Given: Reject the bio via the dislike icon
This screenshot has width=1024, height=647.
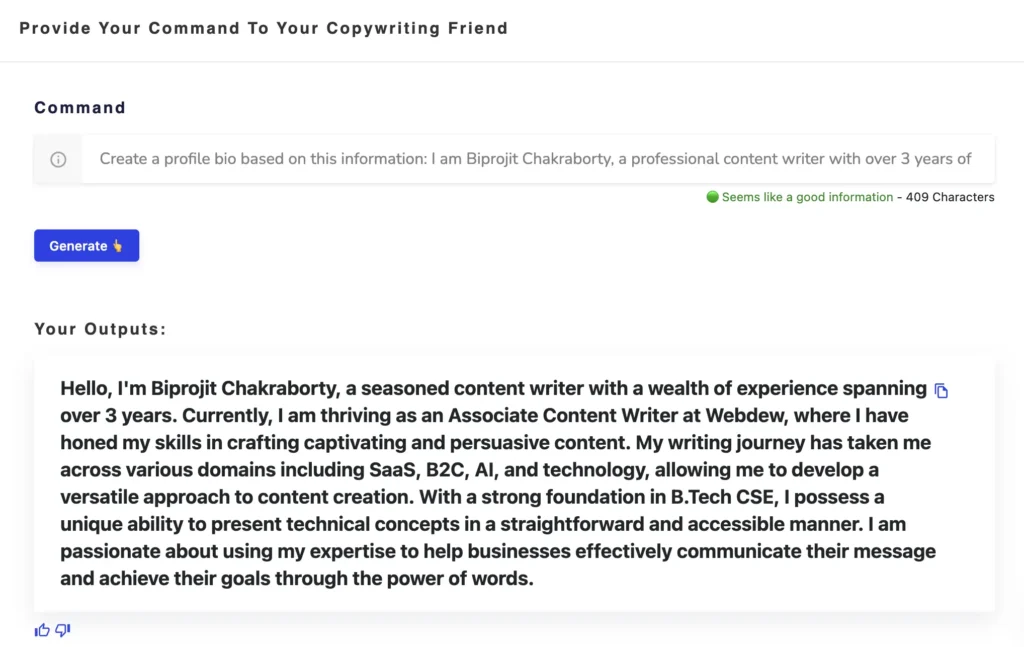Looking at the screenshot, I should [62, 629].
